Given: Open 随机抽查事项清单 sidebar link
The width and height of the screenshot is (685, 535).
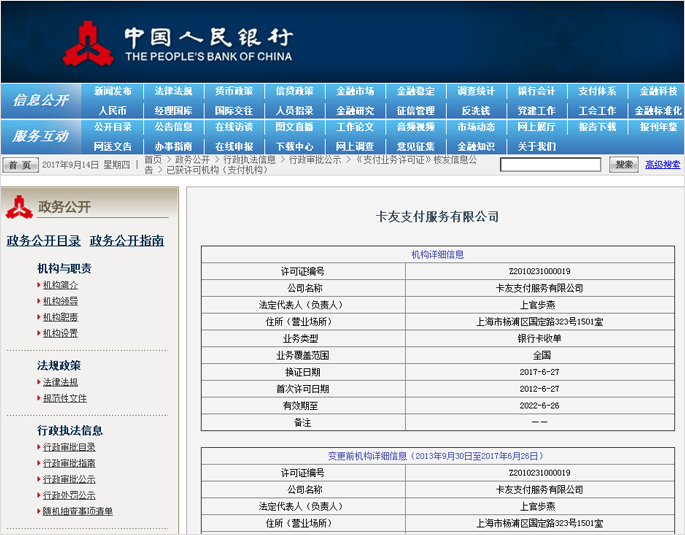Looking at the screenshot, I should pos(78,511).
